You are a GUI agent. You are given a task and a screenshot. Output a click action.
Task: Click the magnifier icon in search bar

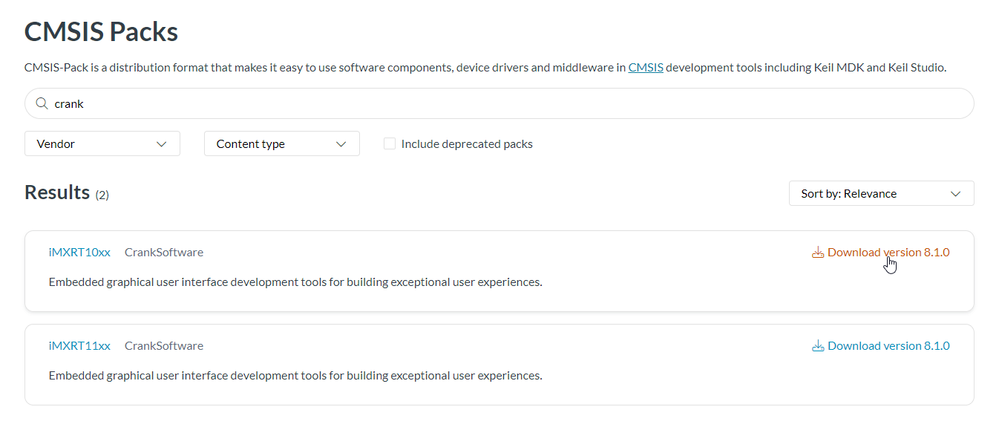point(41,103)
